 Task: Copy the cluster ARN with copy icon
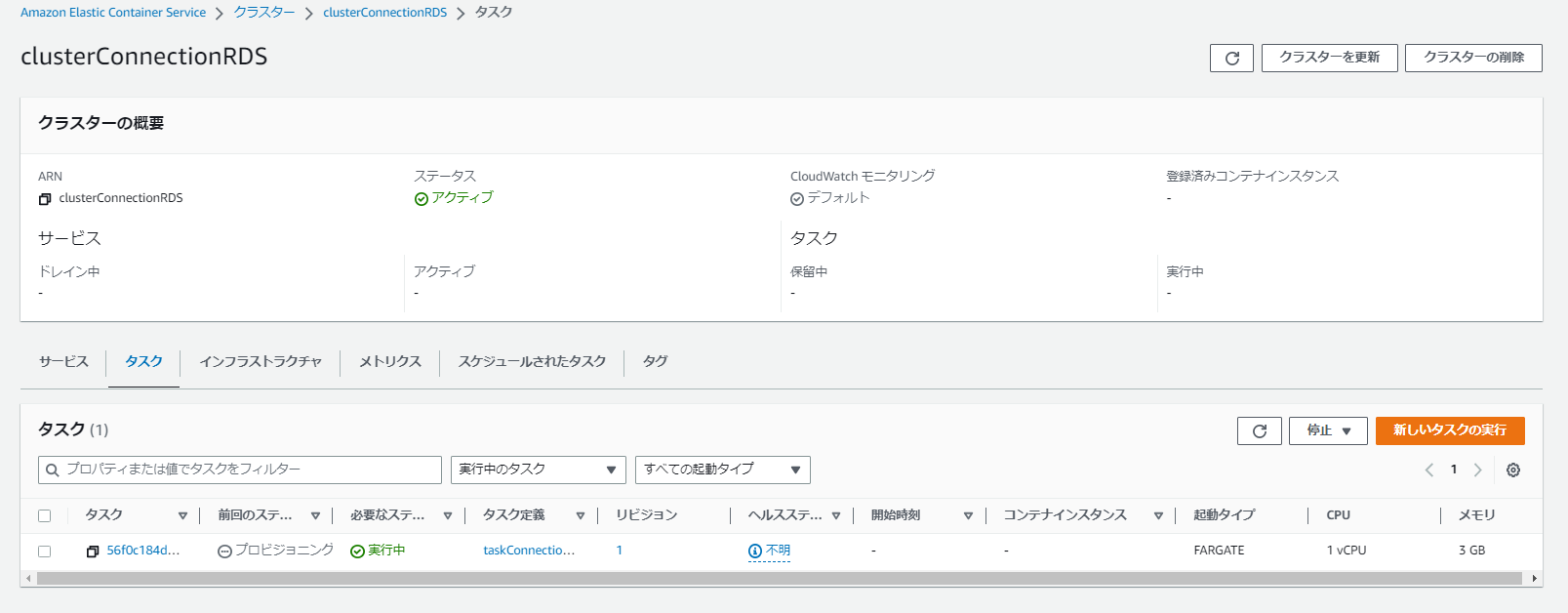coord(44,199)
